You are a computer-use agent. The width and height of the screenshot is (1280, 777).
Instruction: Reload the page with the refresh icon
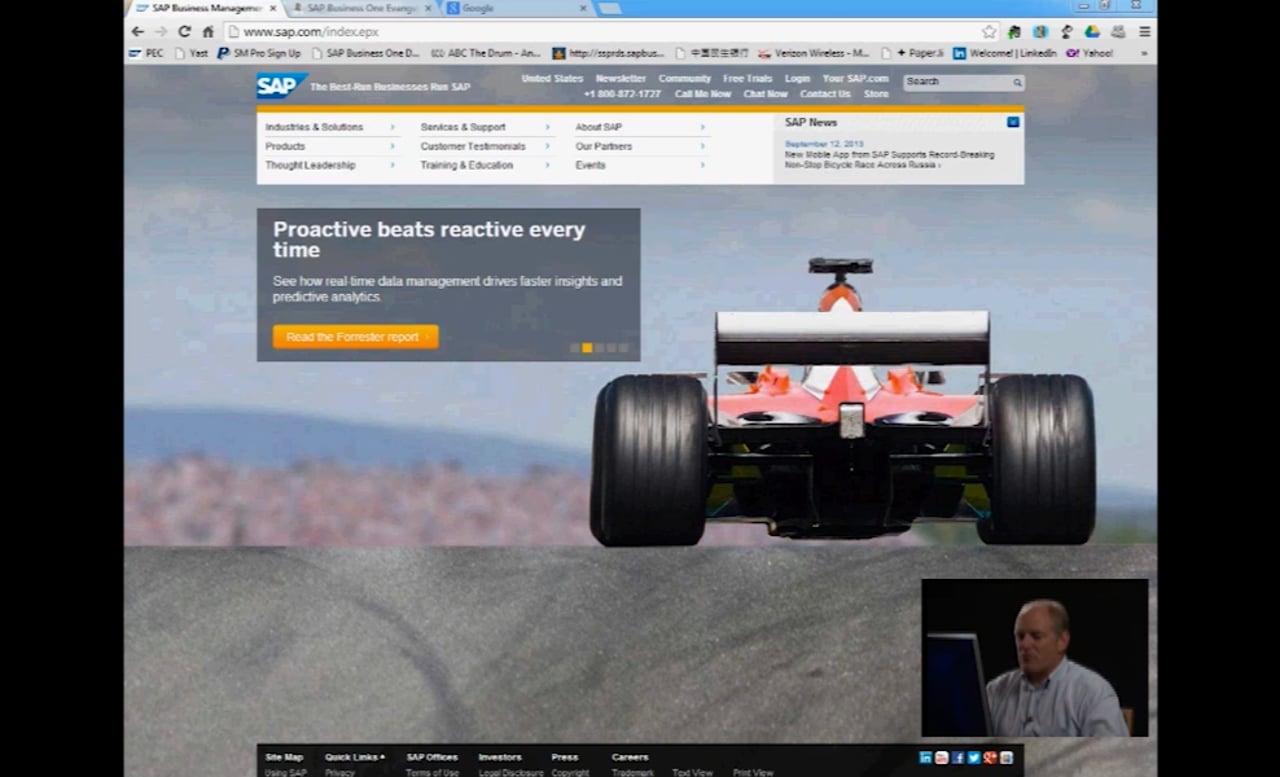(184, 31)
